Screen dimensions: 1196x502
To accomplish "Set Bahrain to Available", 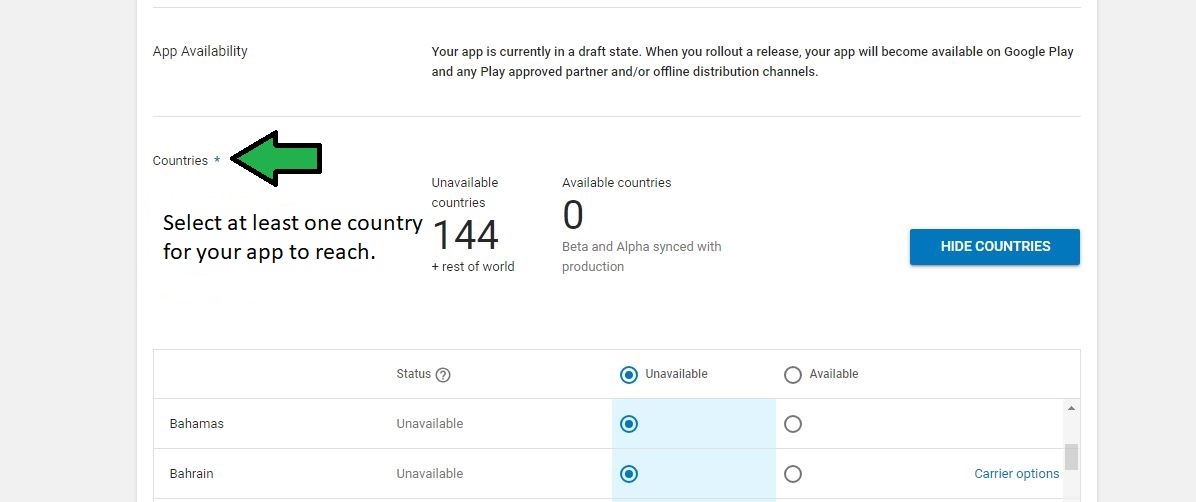I will [793, 474].
